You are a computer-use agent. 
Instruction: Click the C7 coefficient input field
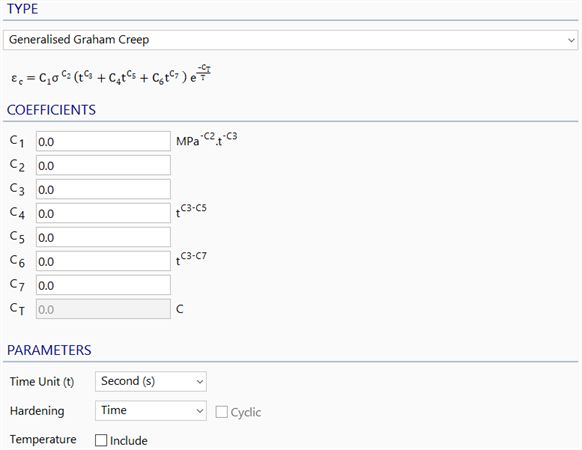pos(103,285)
